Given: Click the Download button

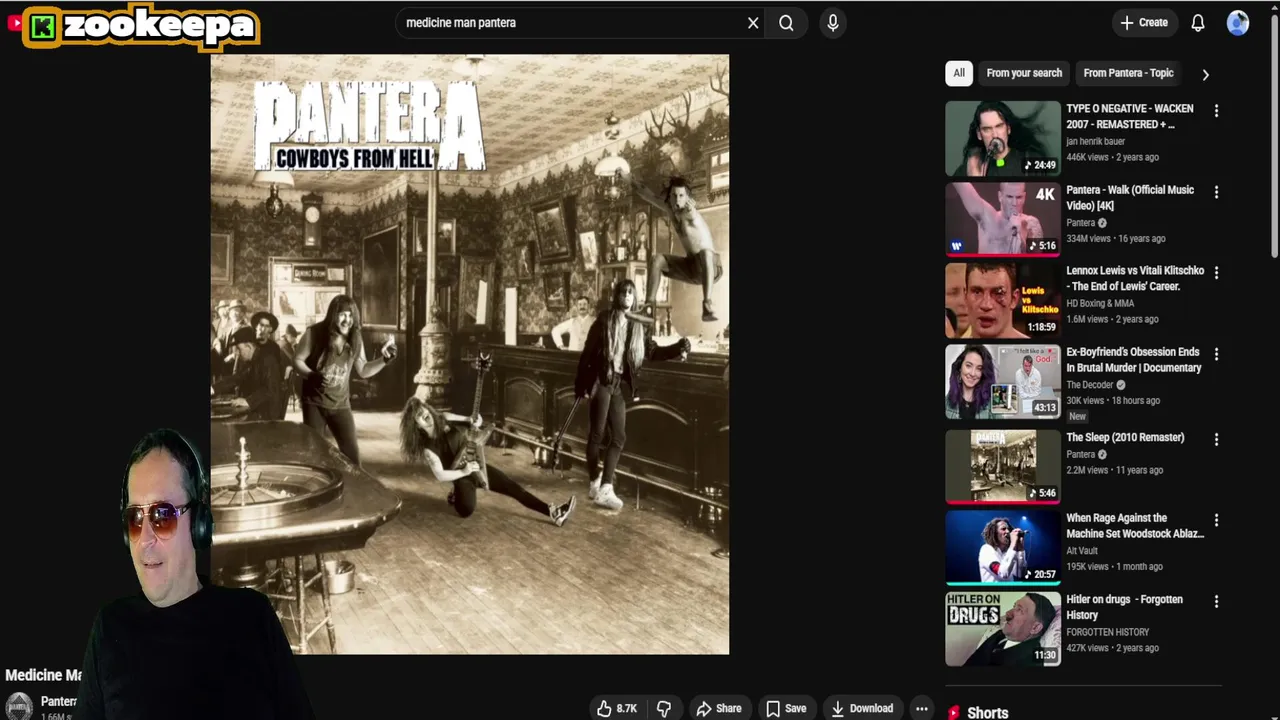Looking at the screenshot, I should coord(862,708).
